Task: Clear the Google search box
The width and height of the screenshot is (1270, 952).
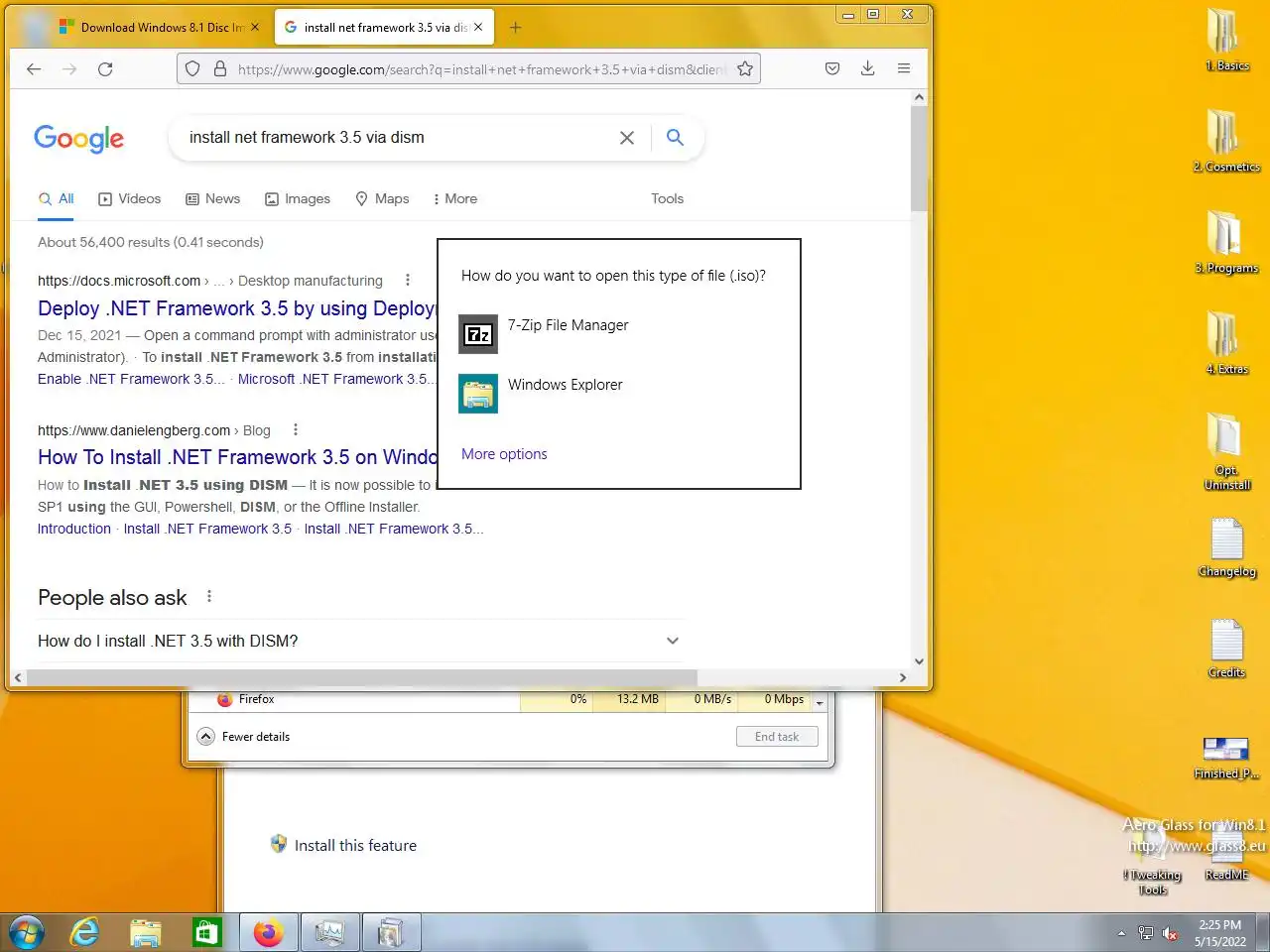Action: click(627, 138)
